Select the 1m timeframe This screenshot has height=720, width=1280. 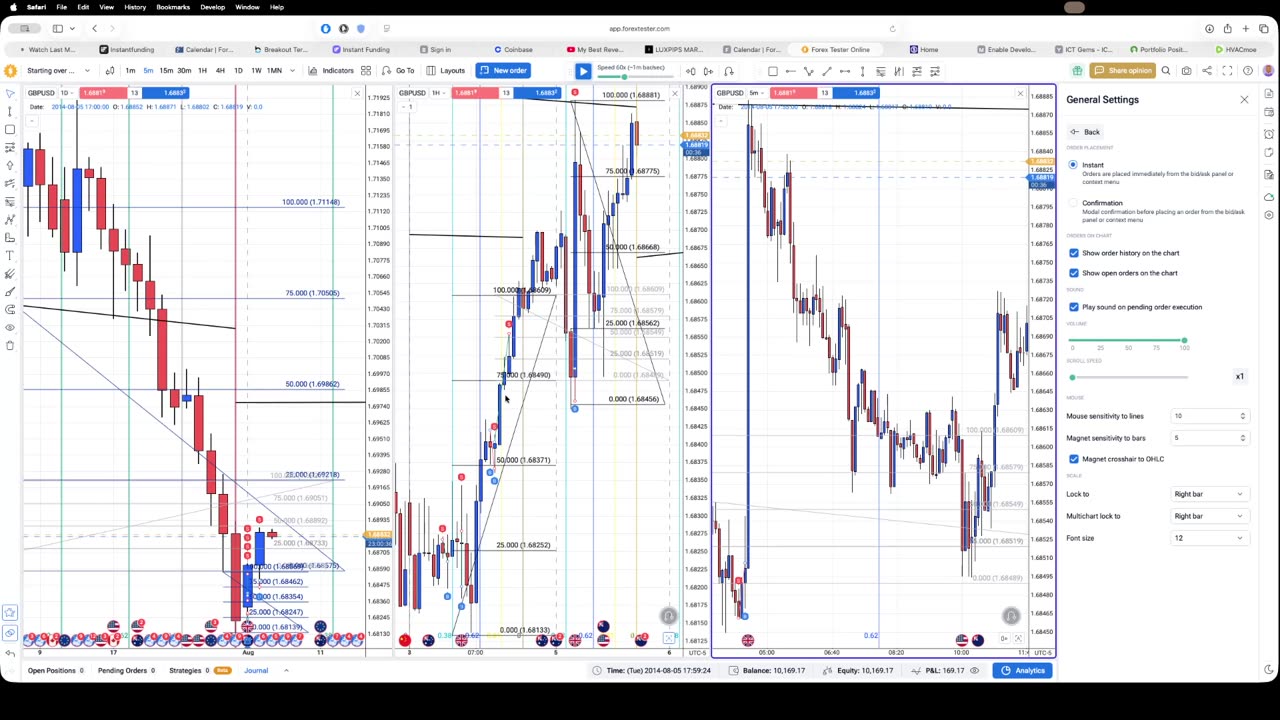[130, 71]
